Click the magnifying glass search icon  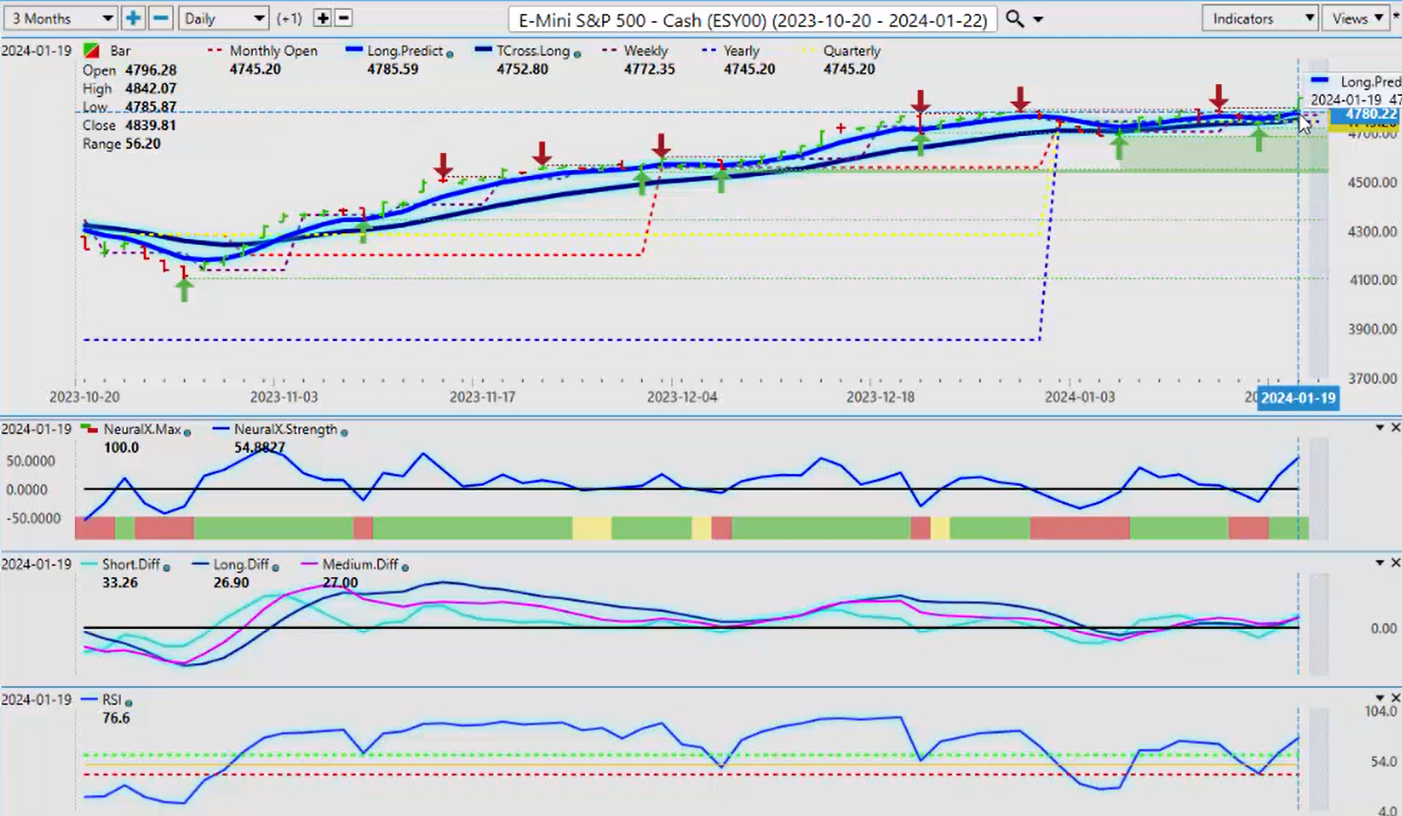[x=1014, y=18]
